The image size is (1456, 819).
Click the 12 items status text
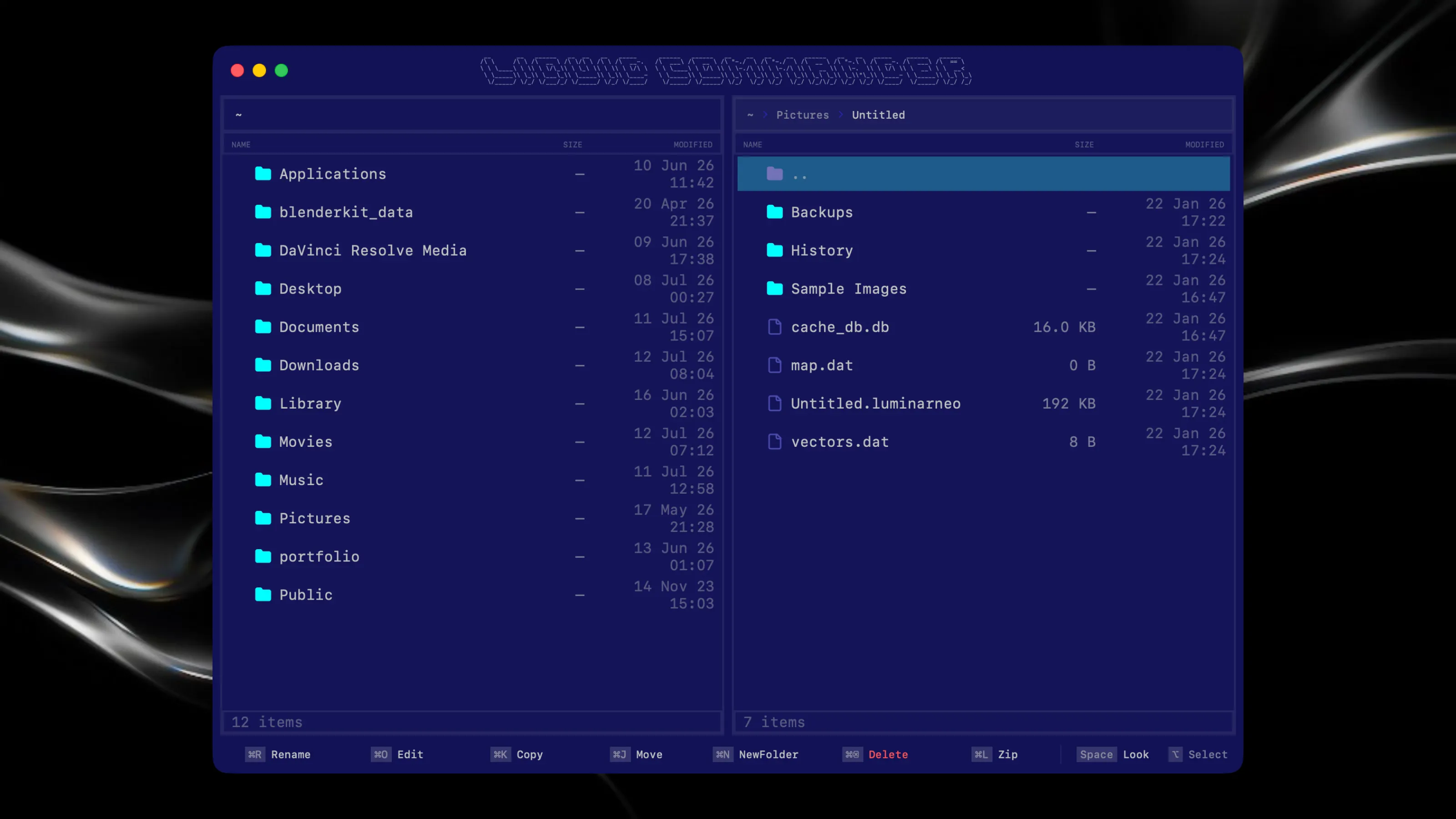pos(267,723)
